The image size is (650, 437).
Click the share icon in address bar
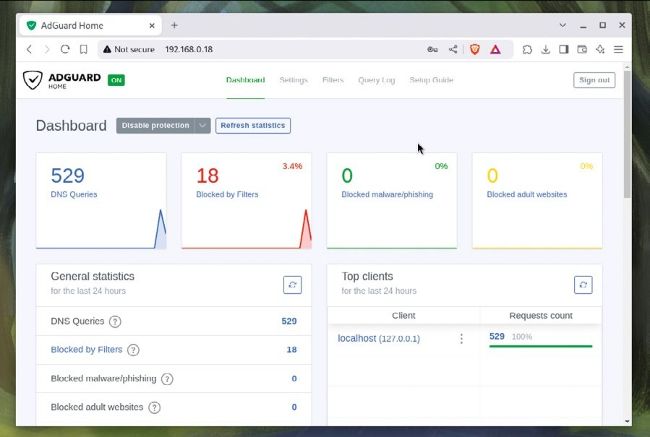pos(453,49)
